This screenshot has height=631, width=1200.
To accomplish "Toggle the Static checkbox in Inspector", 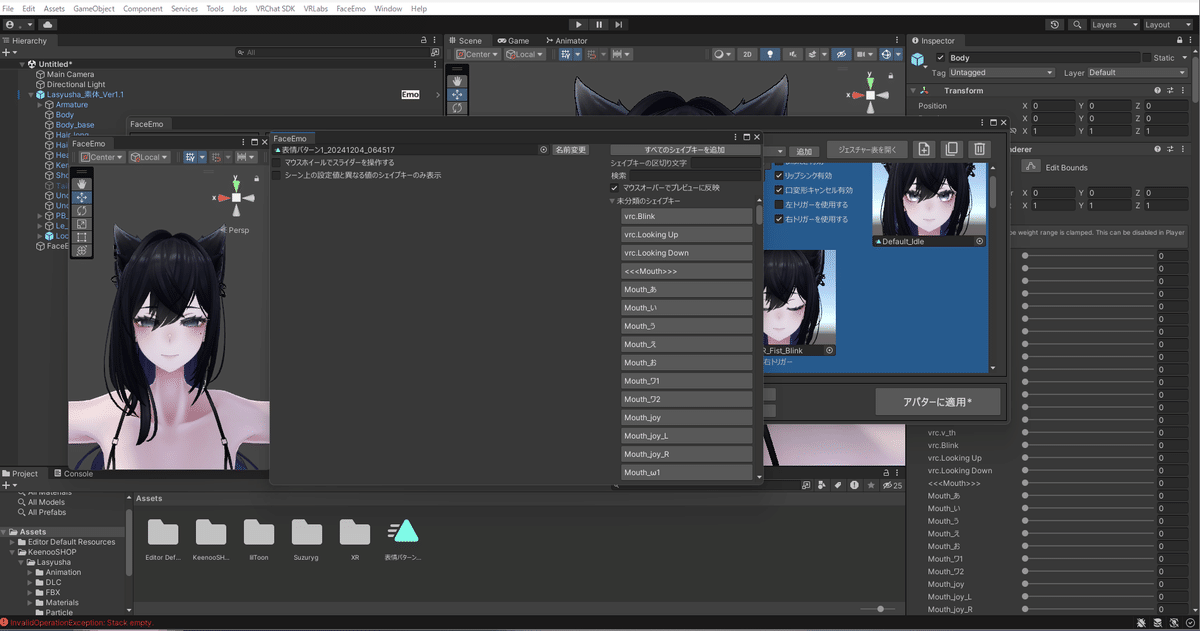I will click(x=1147, y=58).
